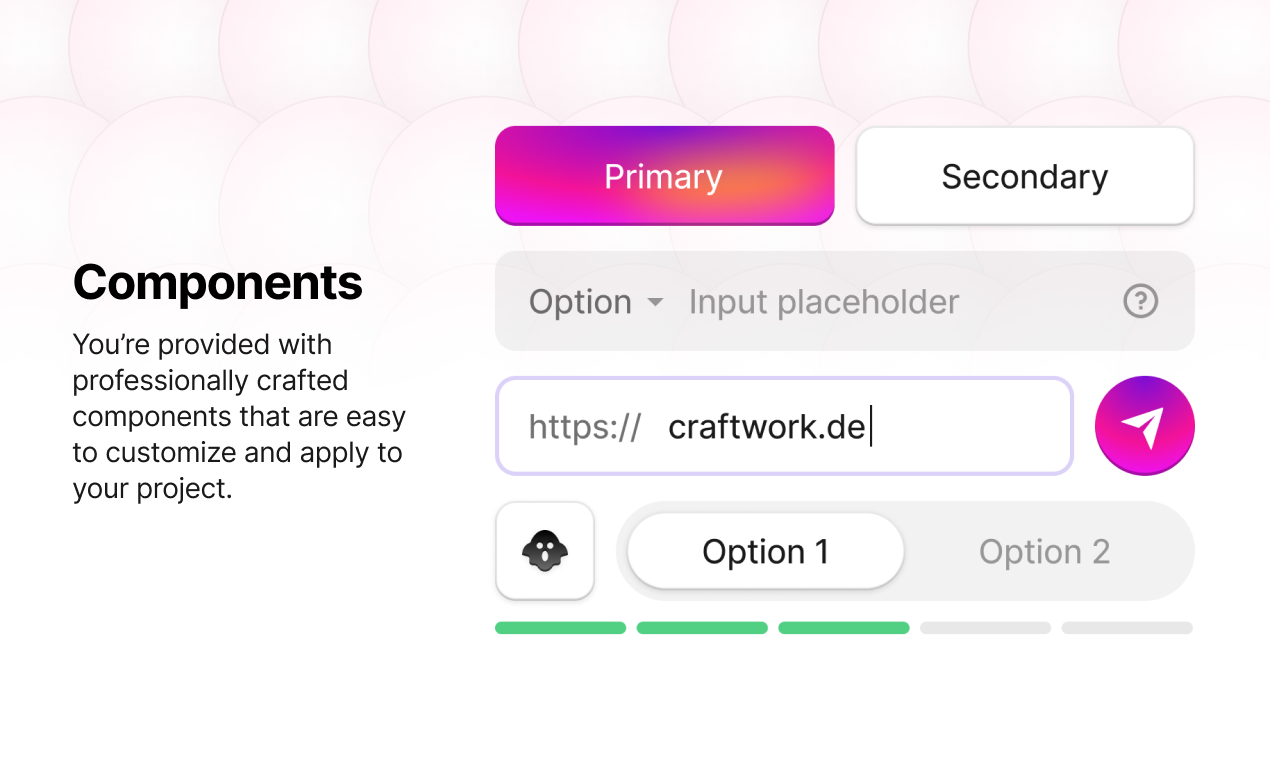1270x760 pixels.
Task: Click the Components heading
Action: click(x=217, y=283)
